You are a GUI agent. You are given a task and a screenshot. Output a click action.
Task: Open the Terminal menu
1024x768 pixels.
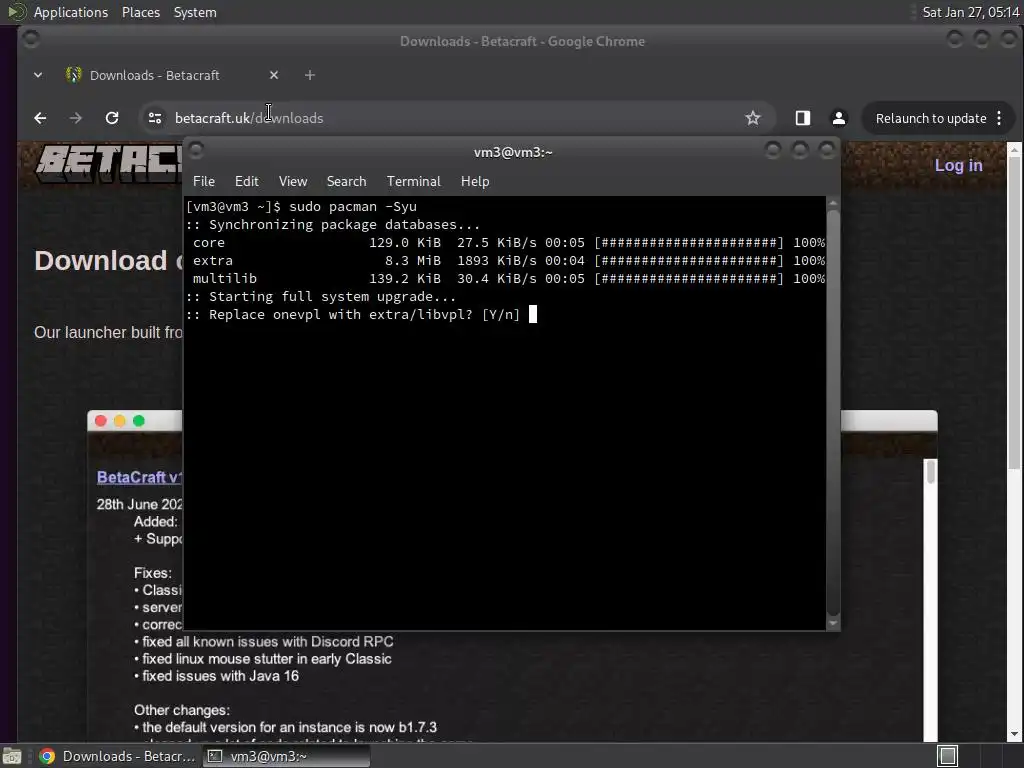coord(413,182)
